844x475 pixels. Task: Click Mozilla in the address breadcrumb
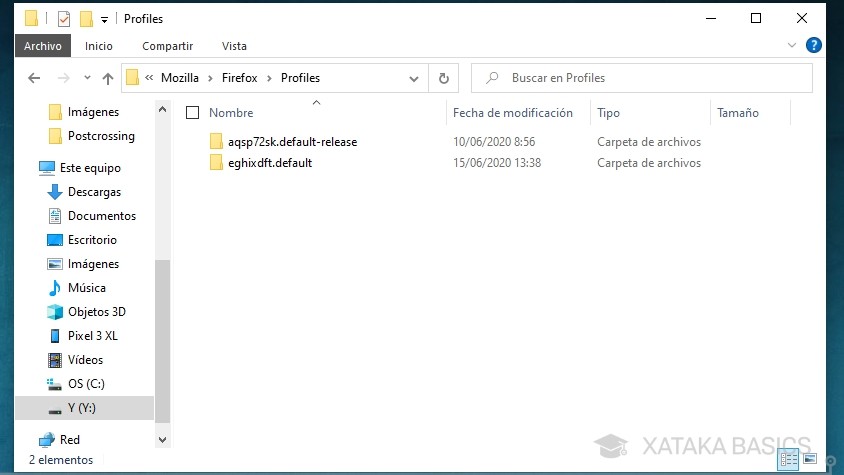pos(180,78)
